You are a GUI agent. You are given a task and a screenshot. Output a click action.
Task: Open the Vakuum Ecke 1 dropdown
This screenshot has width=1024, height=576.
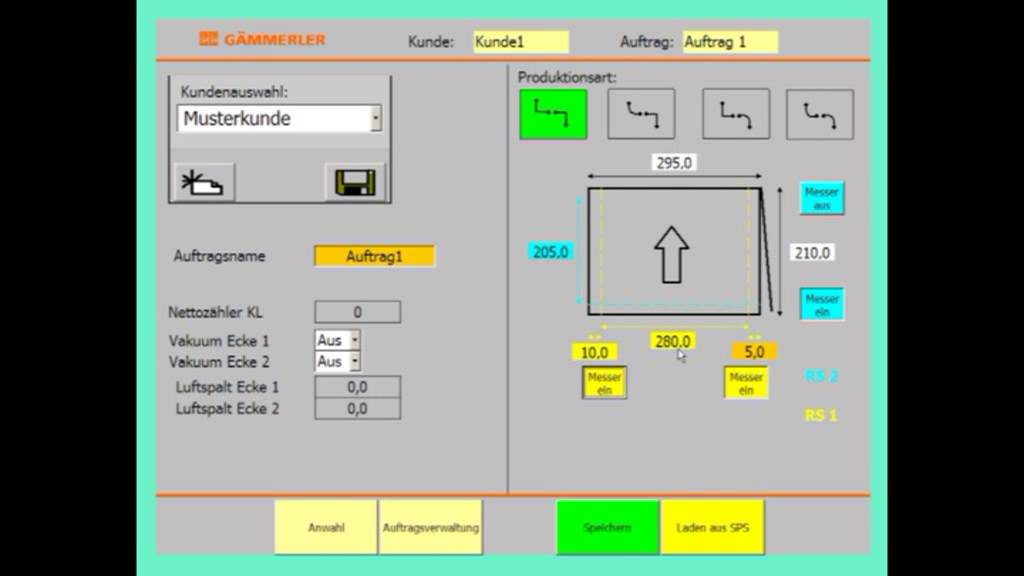(355, 340)
